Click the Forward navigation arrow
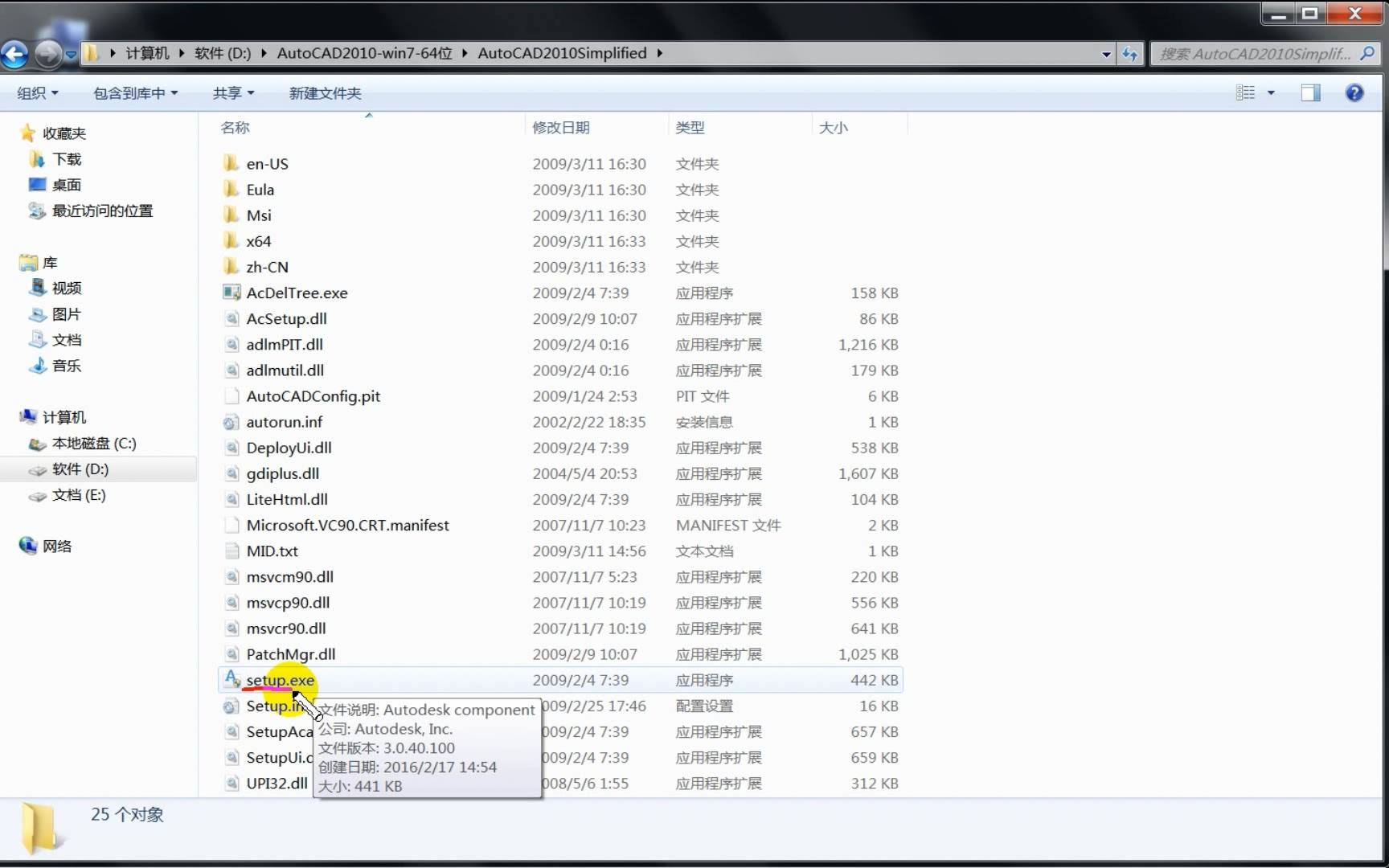This screenshot has height=868, width=1389. tap(48, 54)
